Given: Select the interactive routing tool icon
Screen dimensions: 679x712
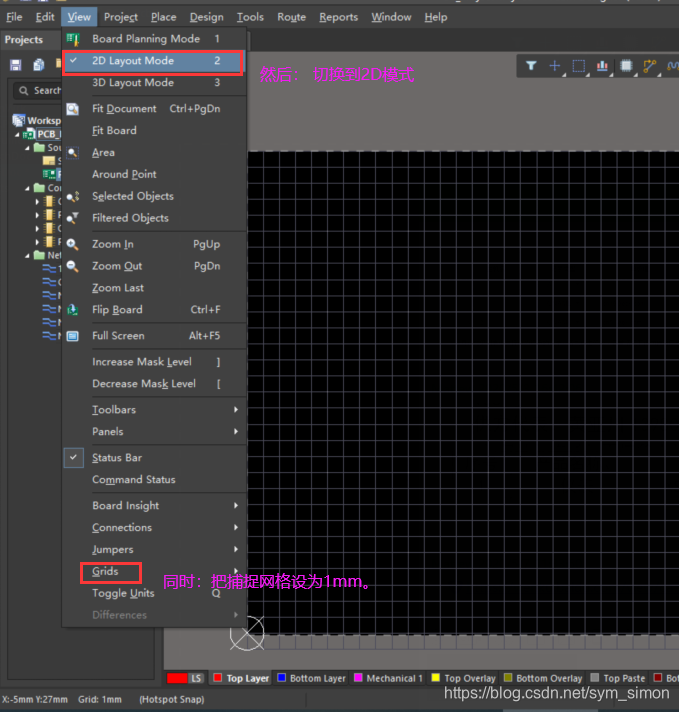Looking at the screenshot, I should click(x=650, y=66).
